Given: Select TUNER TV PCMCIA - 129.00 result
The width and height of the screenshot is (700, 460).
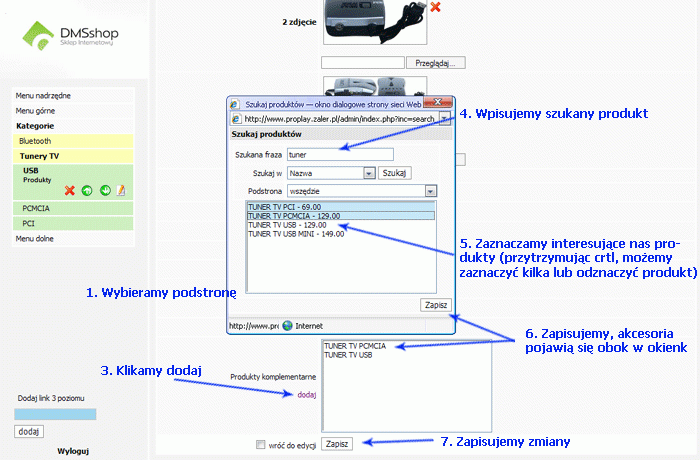Looking at the screenshot, I should point(341,216).
